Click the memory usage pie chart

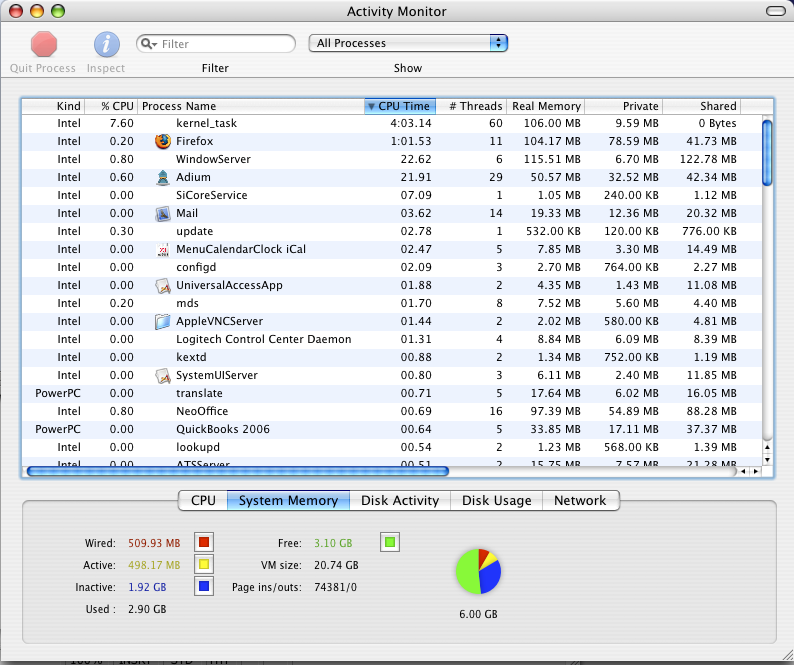tap(478, 571)
